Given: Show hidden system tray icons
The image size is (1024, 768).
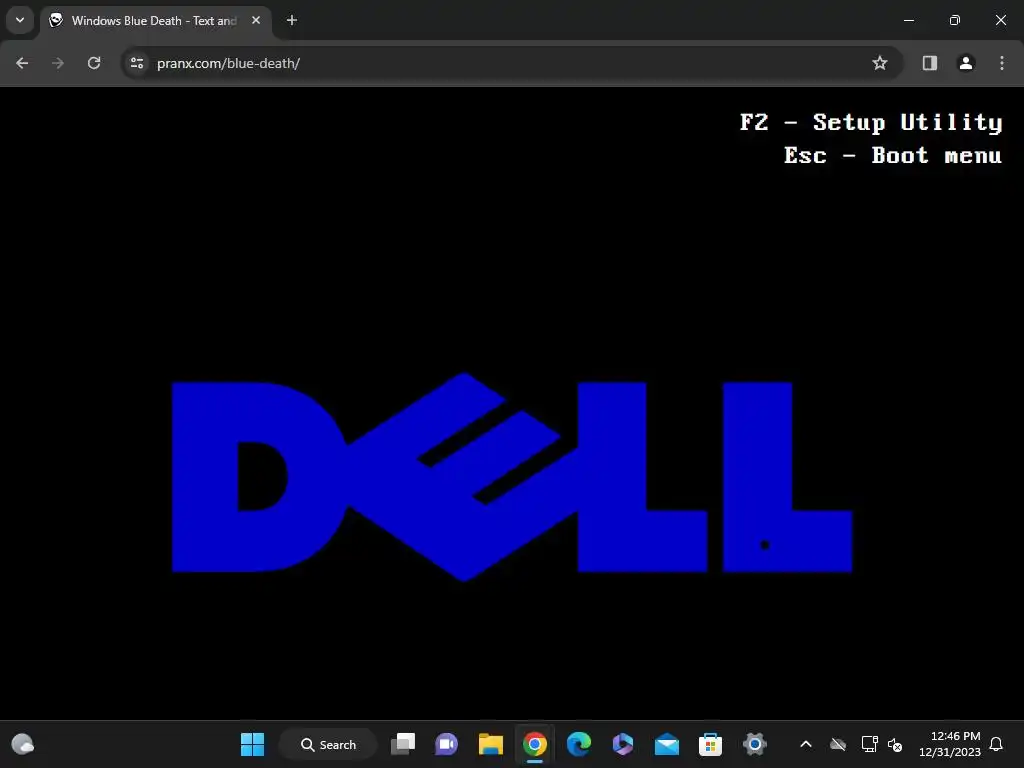Looking at the screenshot, I should click(806, 744).
